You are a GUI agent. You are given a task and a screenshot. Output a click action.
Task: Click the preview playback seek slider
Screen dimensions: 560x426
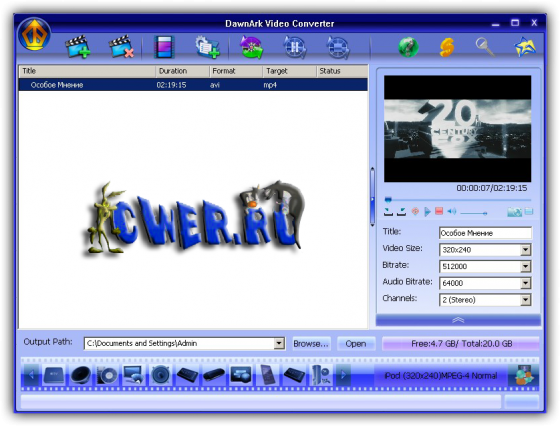[x=458, y=200]
